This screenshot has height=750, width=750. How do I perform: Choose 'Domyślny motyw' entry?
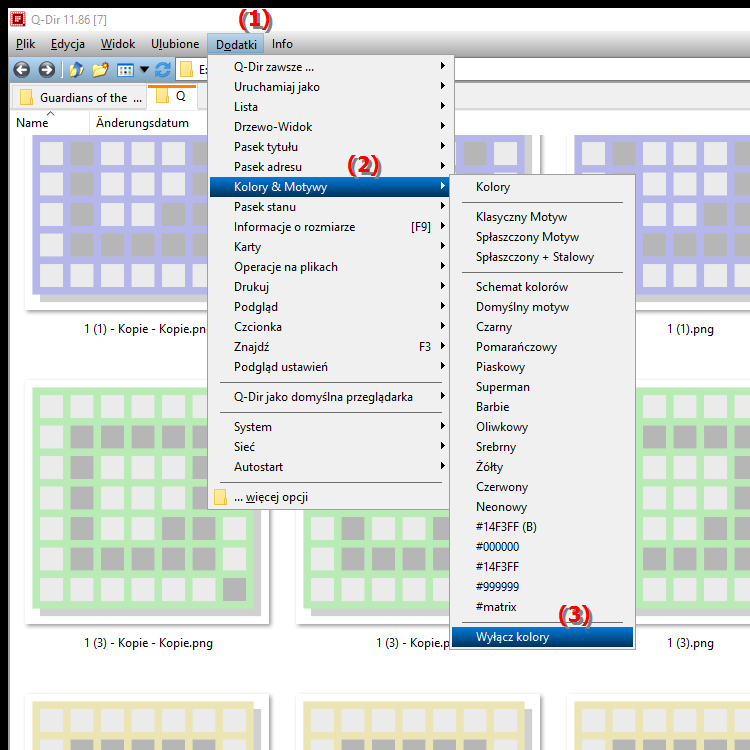(x=542, y=307)
